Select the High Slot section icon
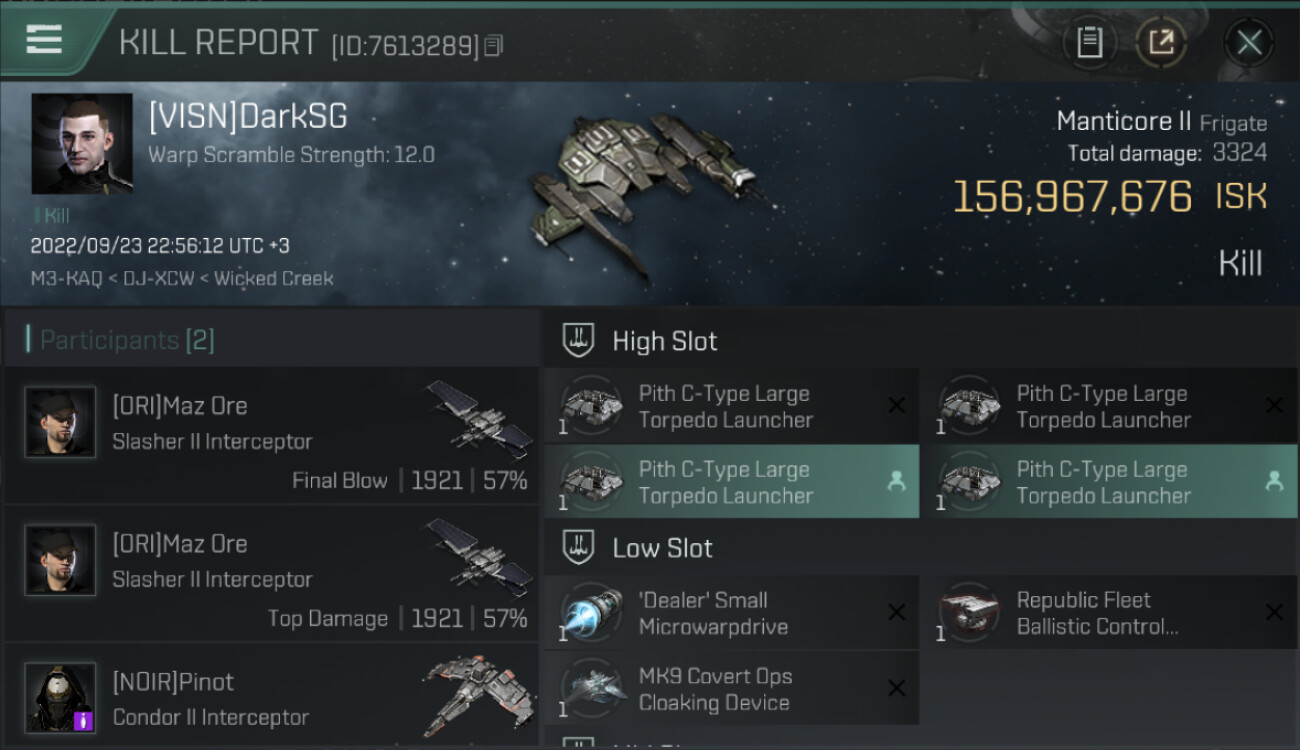 [579, 341]
